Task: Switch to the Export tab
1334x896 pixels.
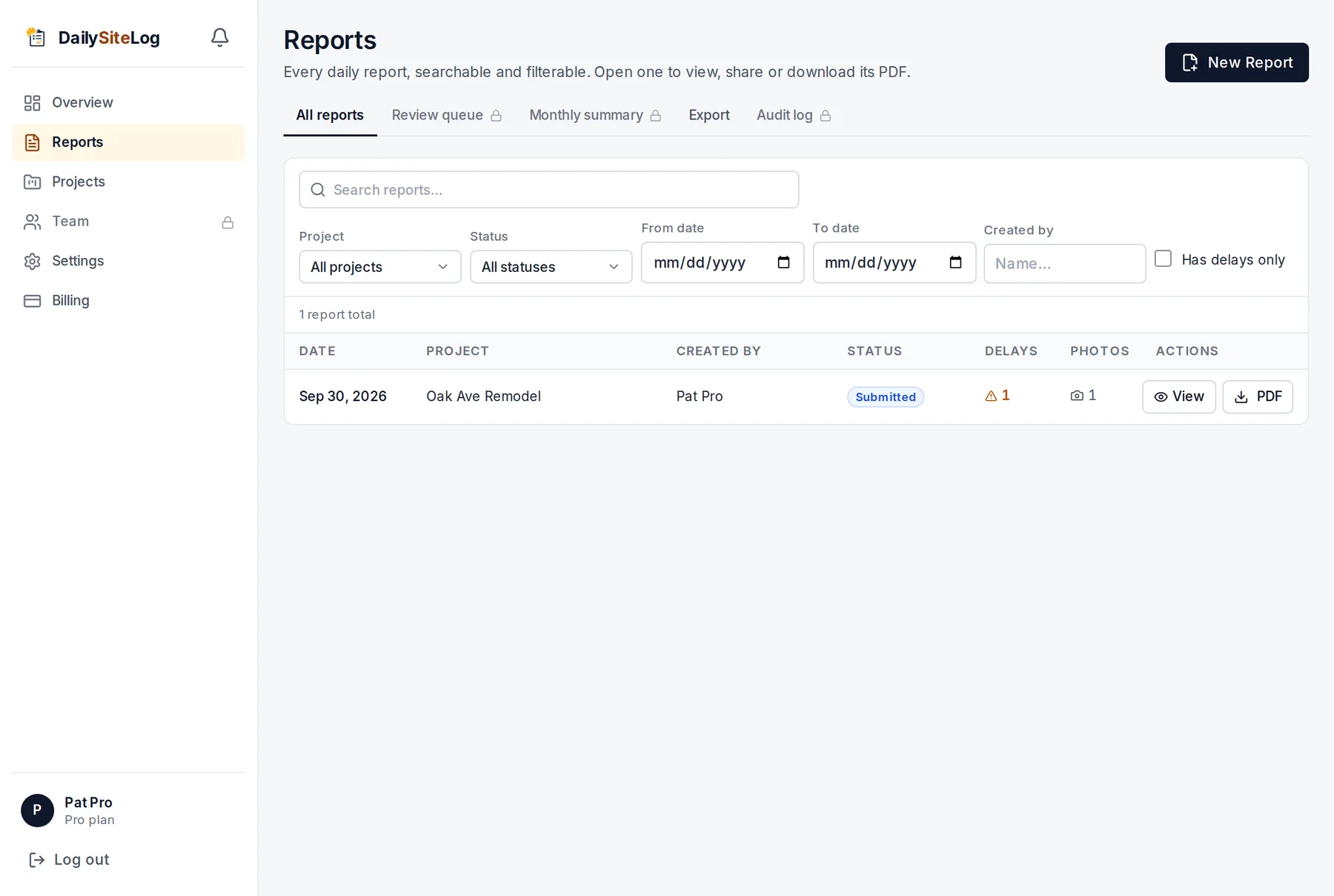Action: [x=709, y=116]
